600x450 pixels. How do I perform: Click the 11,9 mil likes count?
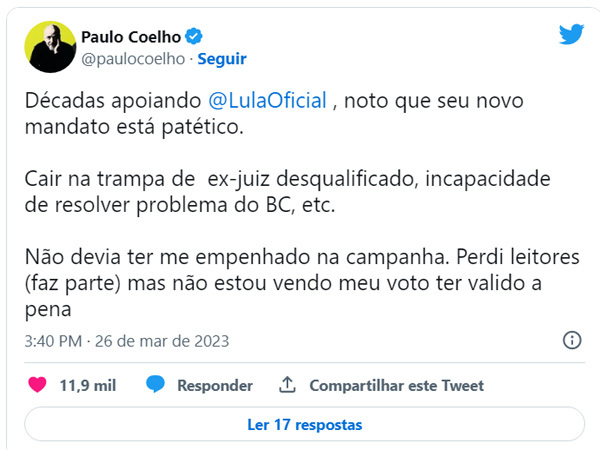(x=88, y=385)
